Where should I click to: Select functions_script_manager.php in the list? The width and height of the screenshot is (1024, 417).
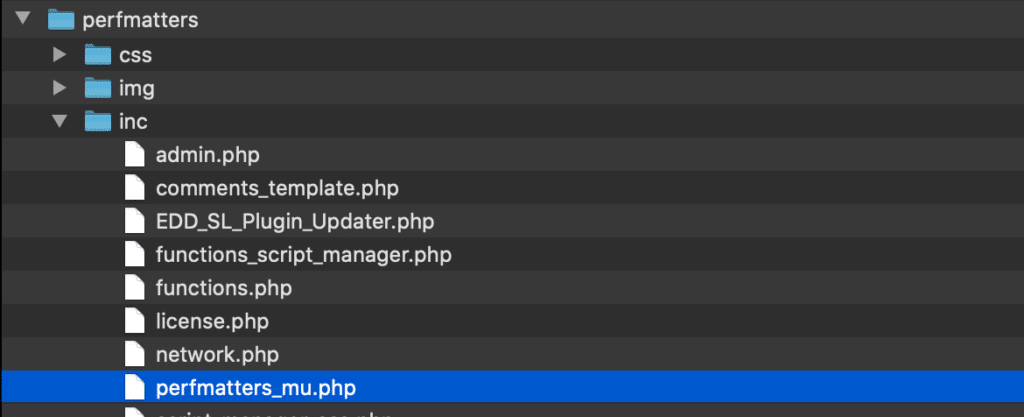pyautogui.click(x=304, y=255)
